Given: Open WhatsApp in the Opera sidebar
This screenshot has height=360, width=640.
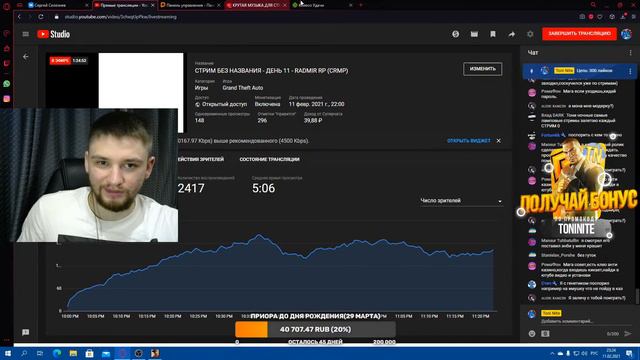Looking at the screenshot, I should [x=7, y=84].
